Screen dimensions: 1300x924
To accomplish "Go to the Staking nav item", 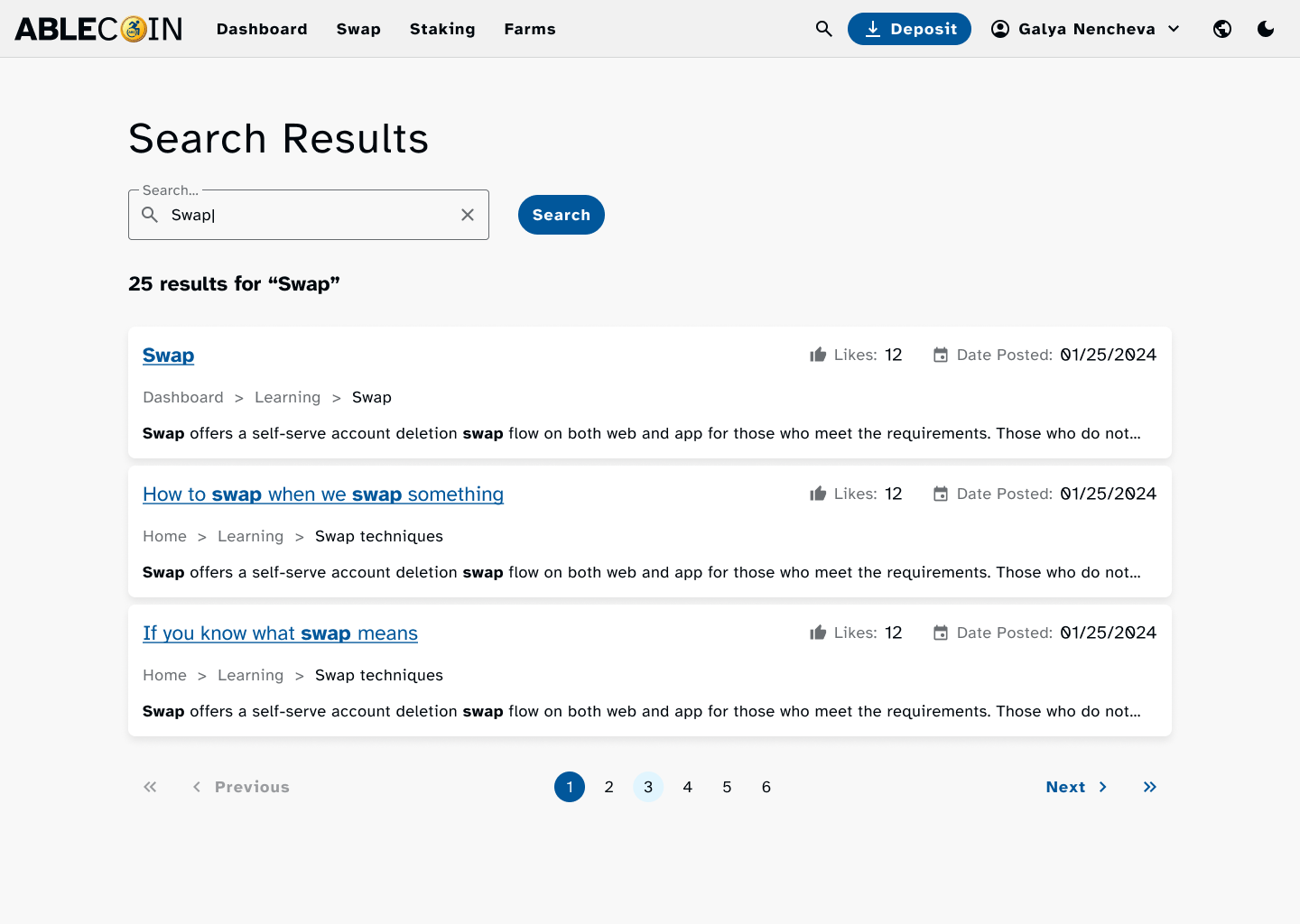I will 442,29.
